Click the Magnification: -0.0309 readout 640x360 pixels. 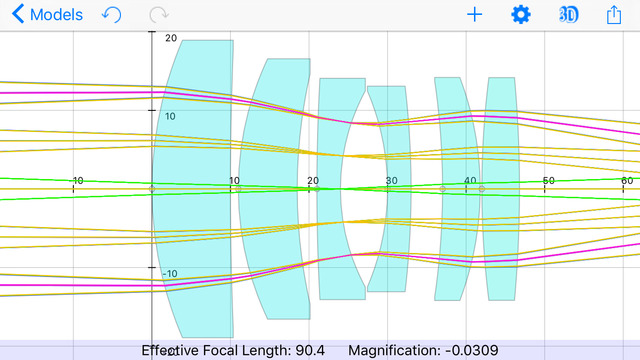(423, 350)
